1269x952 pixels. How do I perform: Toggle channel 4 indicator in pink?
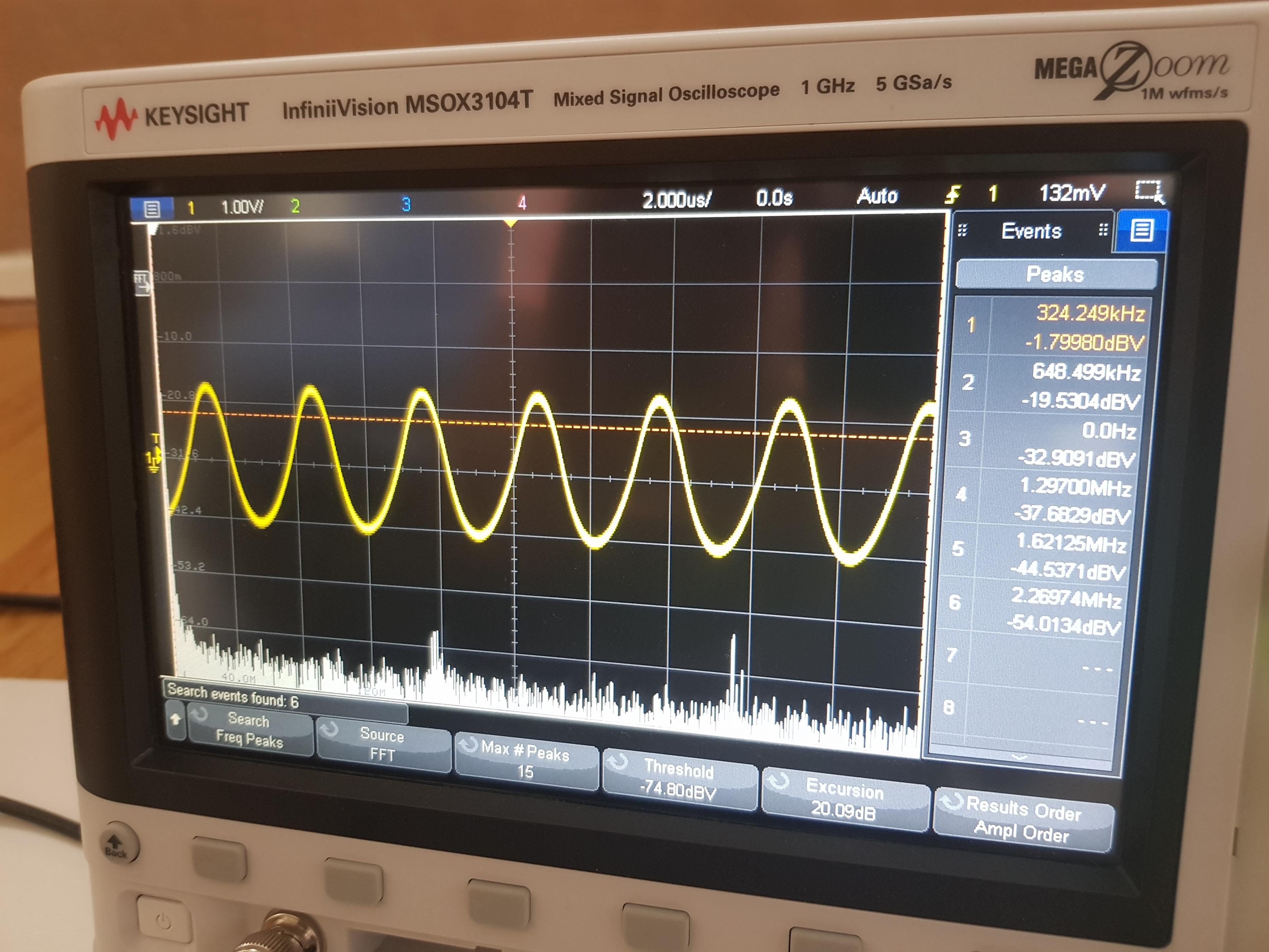(x=522, y=202)
